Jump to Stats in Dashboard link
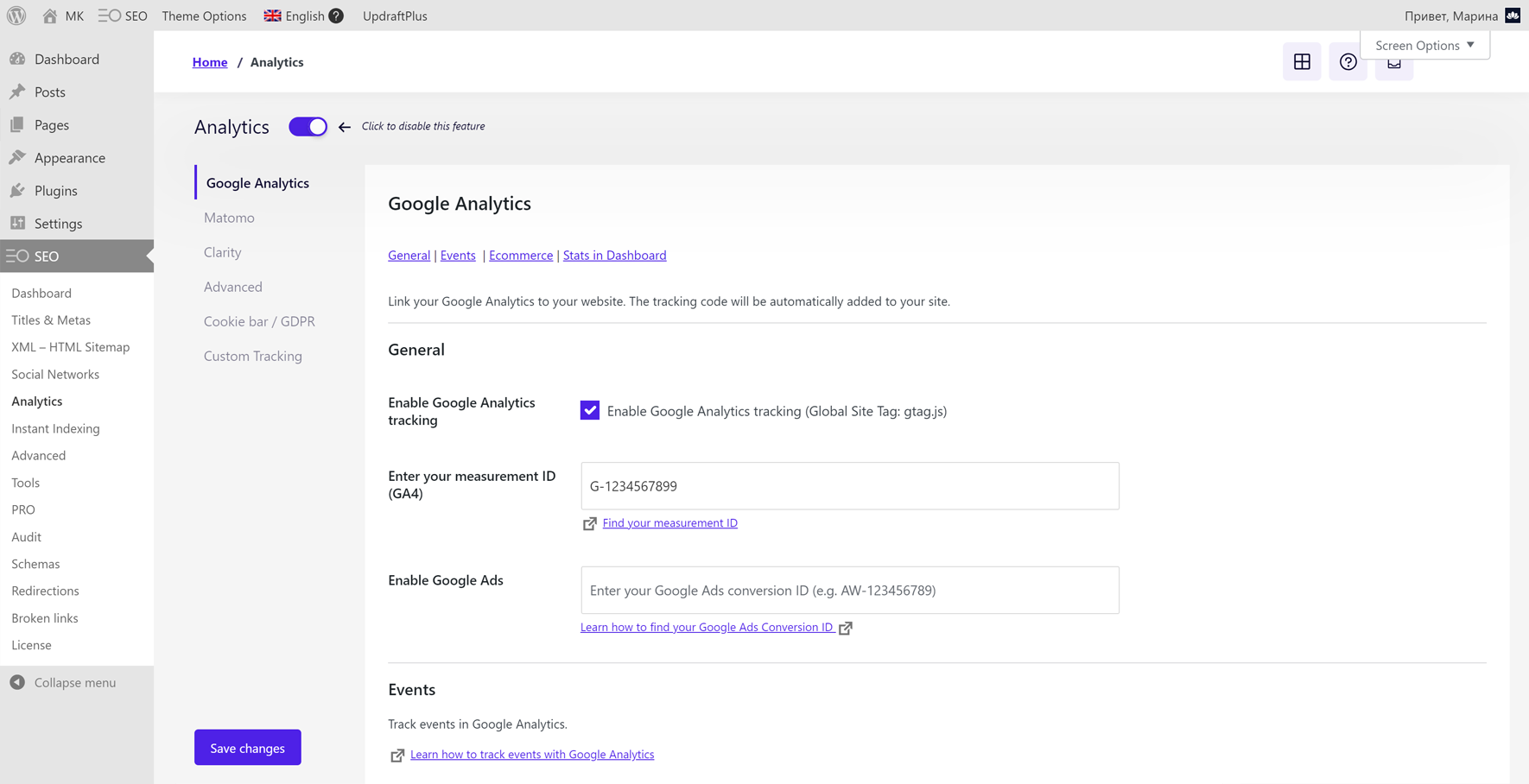The height and width of the screenshot is (784, 1529). click(614, 255)
